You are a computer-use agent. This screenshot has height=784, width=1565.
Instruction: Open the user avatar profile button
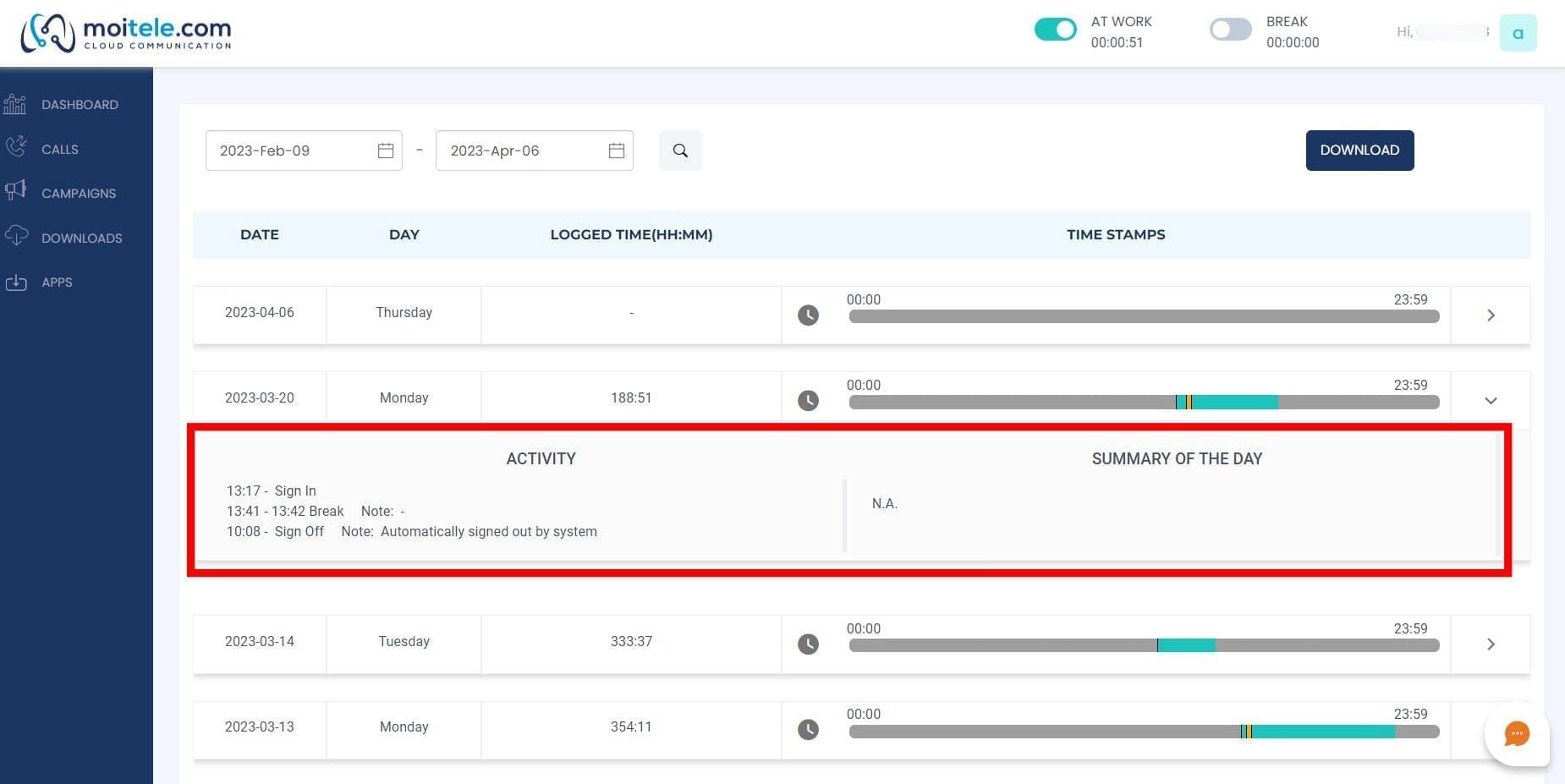[x=1518, y=33]
